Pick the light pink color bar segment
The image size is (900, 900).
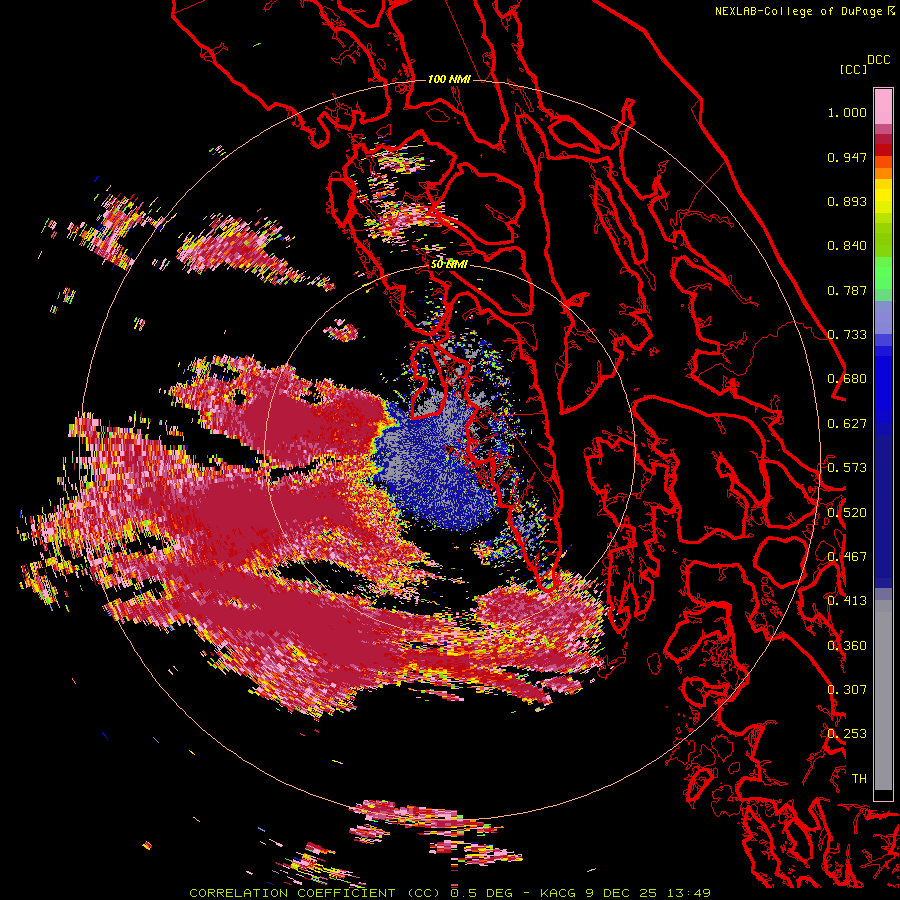pos(883,106)
